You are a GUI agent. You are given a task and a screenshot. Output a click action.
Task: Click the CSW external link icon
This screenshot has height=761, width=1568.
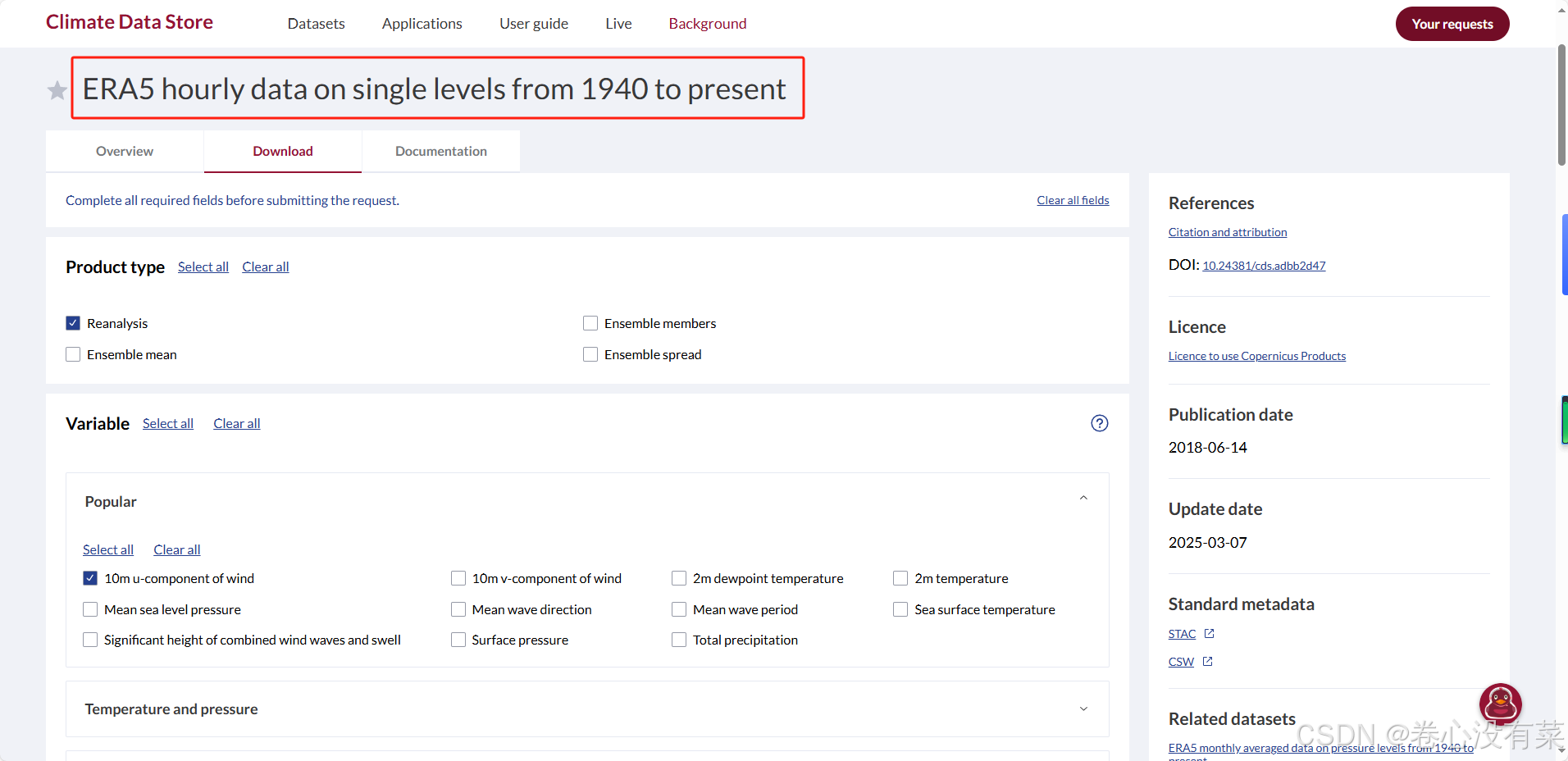[x=1207, y=662]
